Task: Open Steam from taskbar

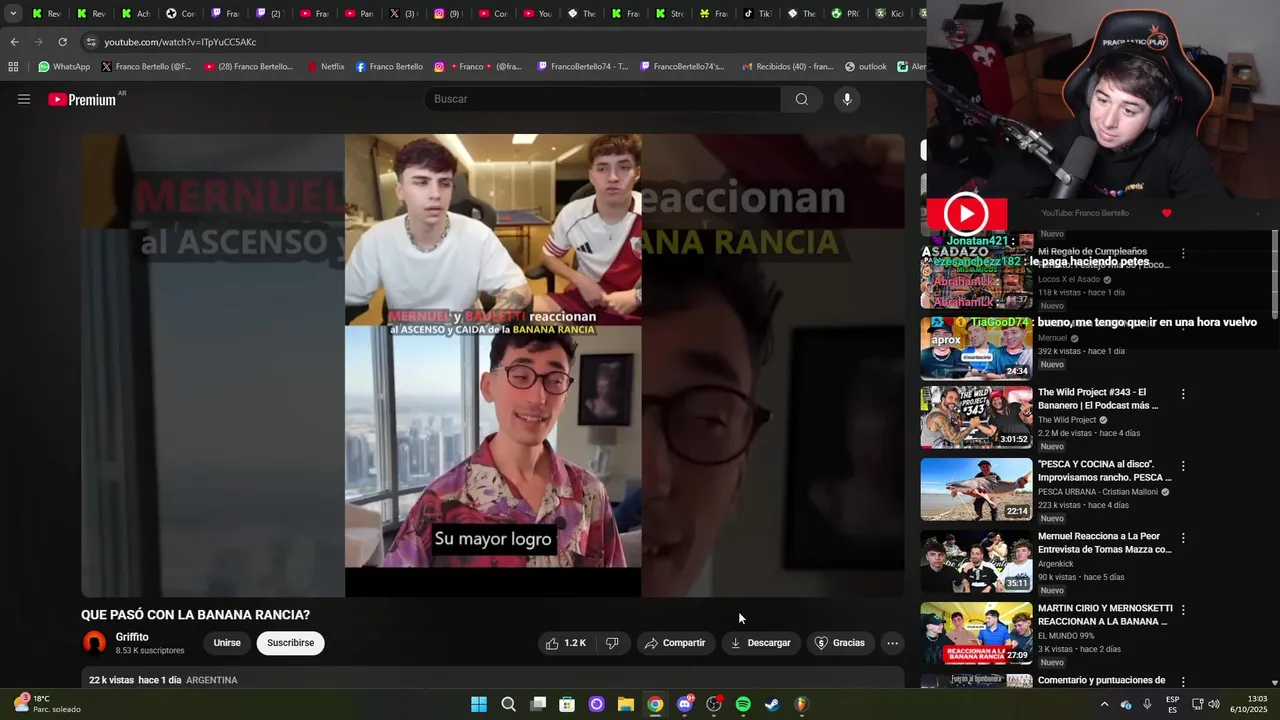Action: 772,704
